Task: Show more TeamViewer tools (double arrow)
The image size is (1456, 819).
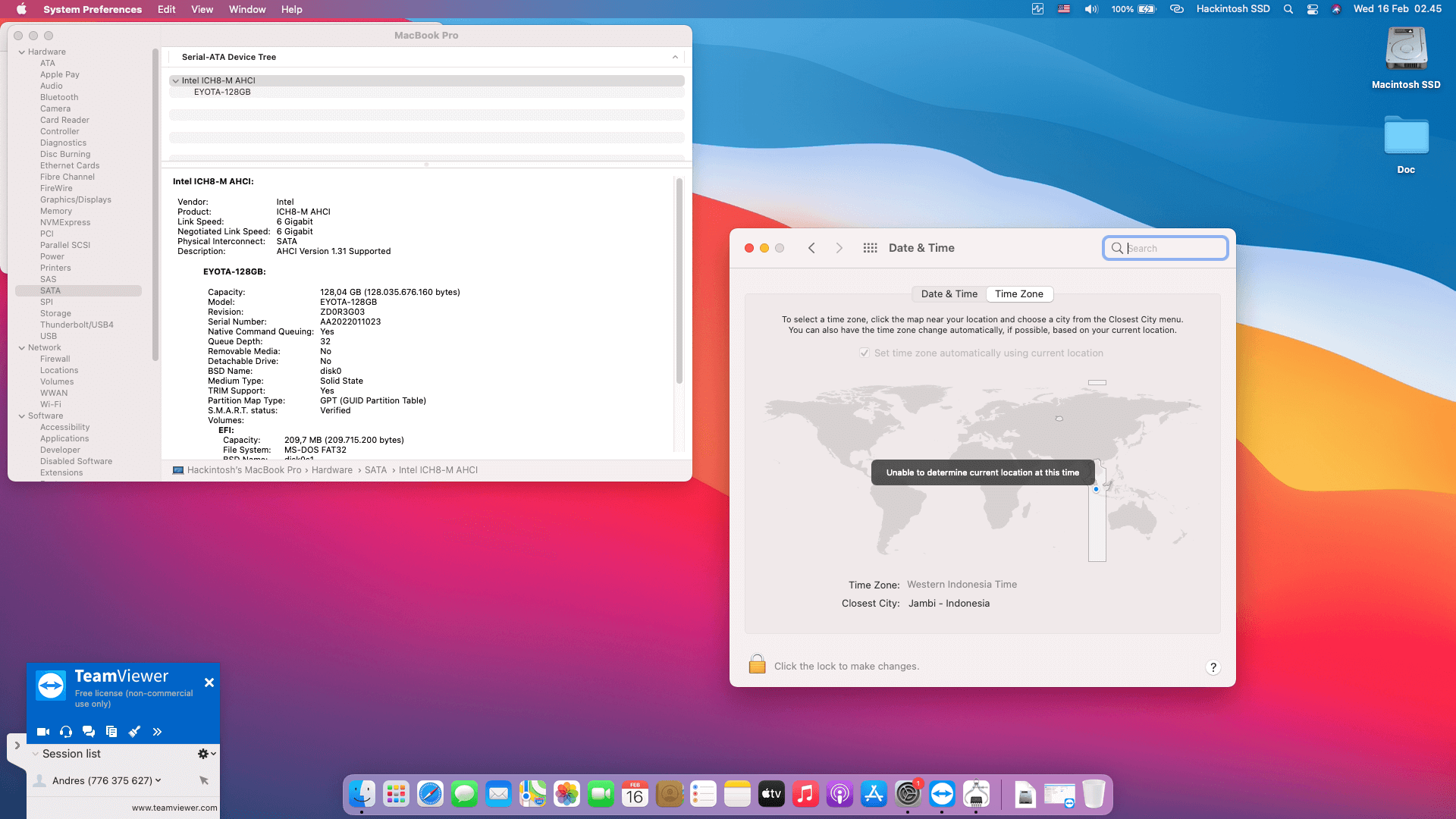Action: click(157, 732)
